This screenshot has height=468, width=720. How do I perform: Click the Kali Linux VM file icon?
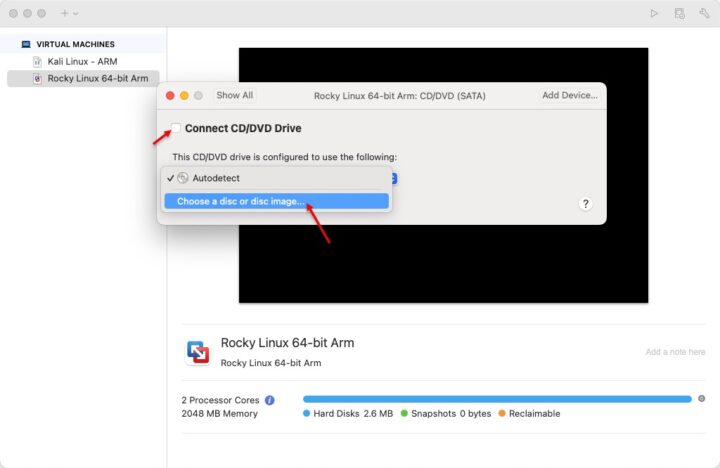pyautogui.click(x=37, y=62)
